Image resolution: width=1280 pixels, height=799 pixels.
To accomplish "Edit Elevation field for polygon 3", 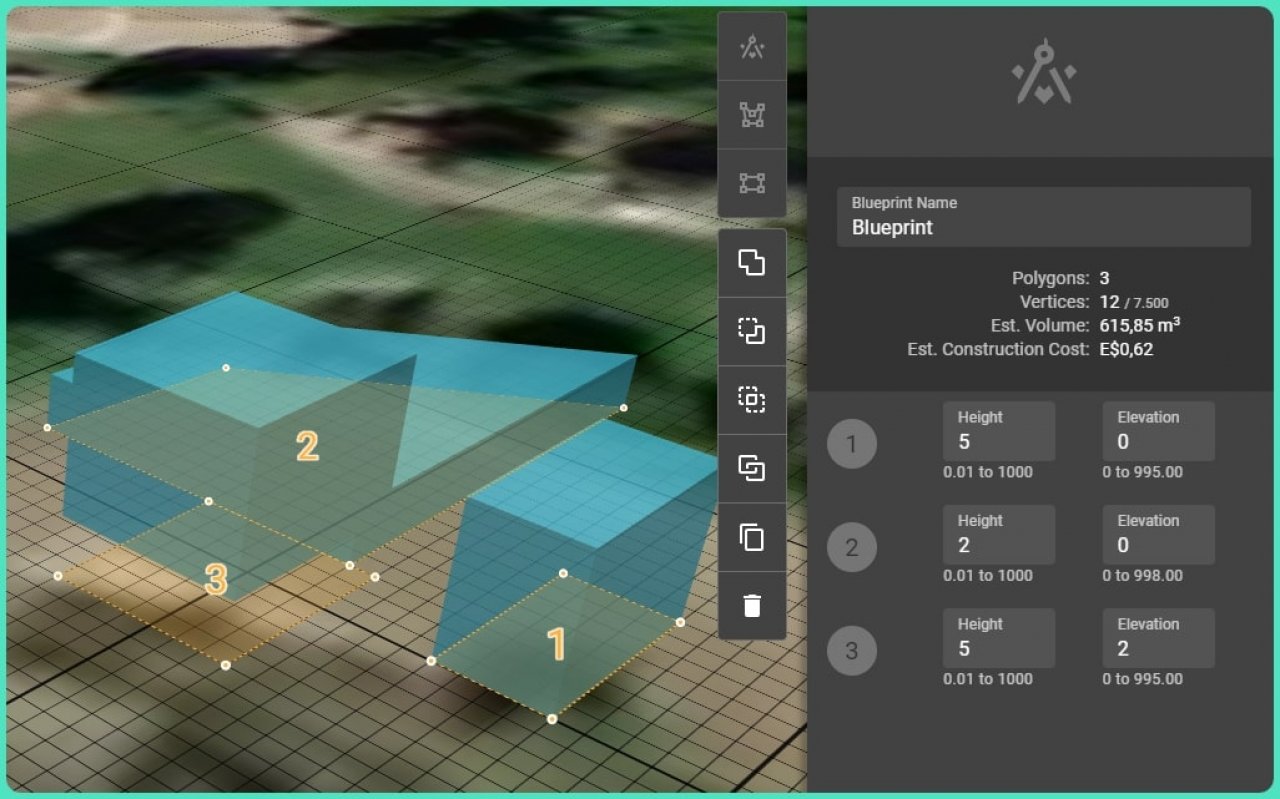I will click(x=1158, y=638).
